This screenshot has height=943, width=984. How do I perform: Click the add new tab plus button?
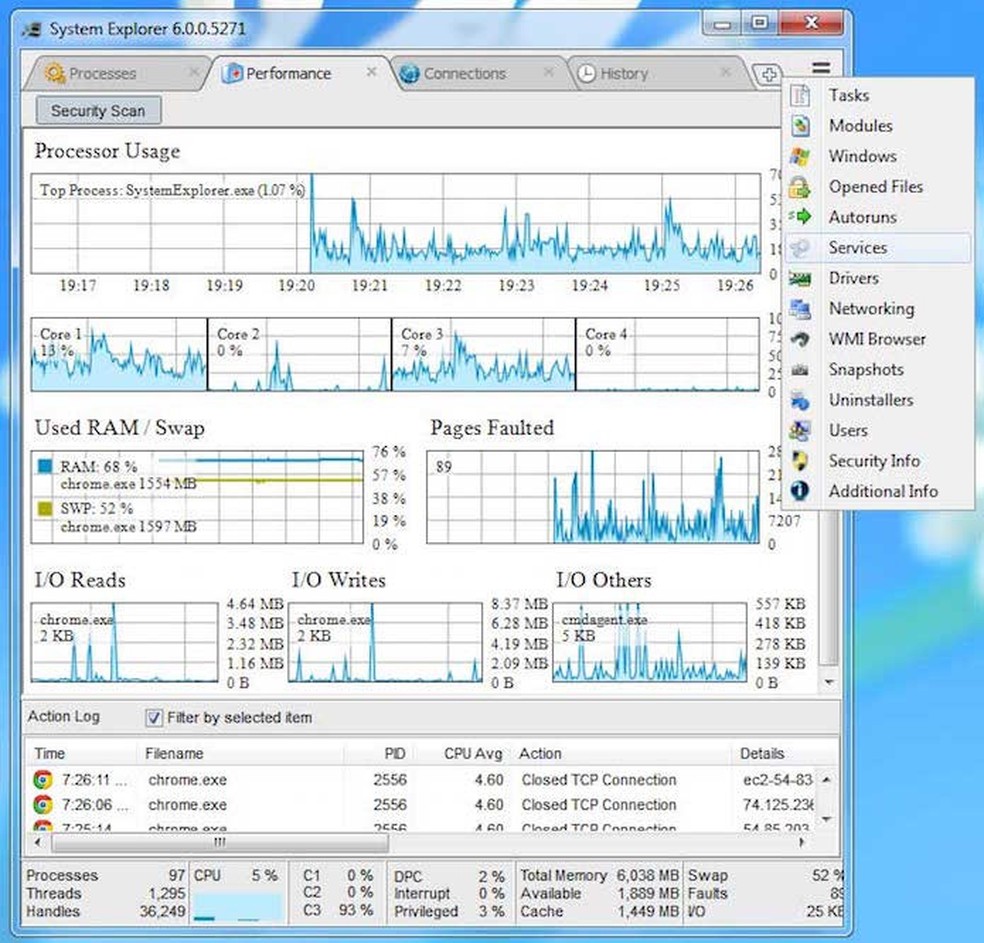(x=768, y=74)
